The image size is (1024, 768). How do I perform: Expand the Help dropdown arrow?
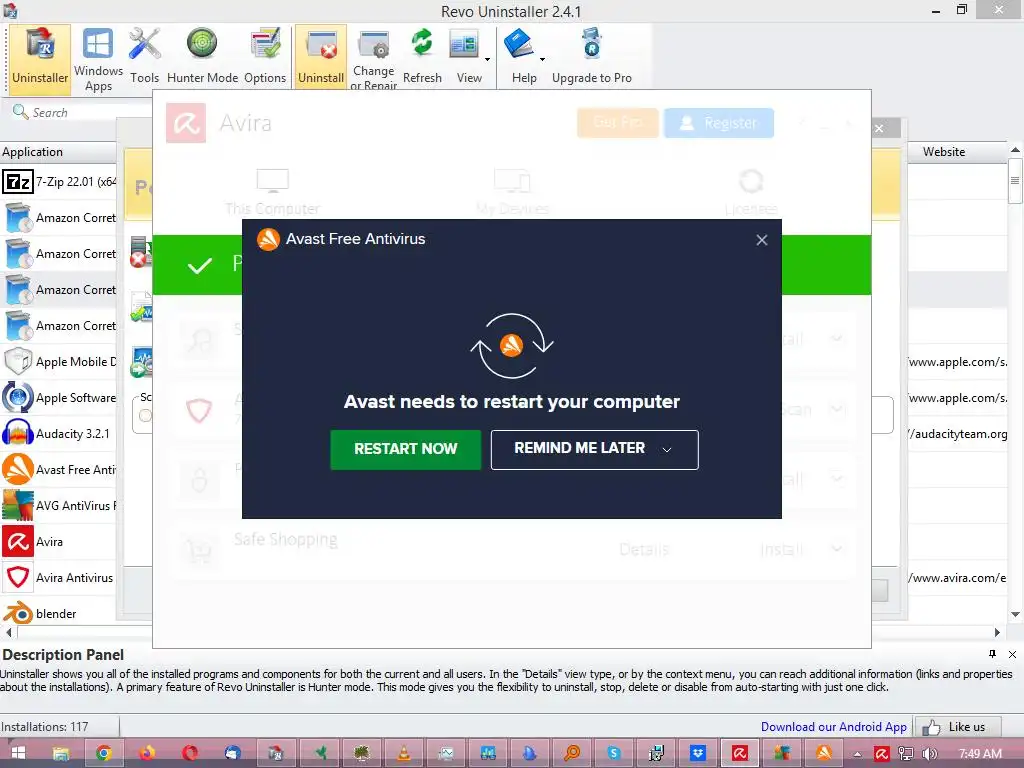[542, 59]
